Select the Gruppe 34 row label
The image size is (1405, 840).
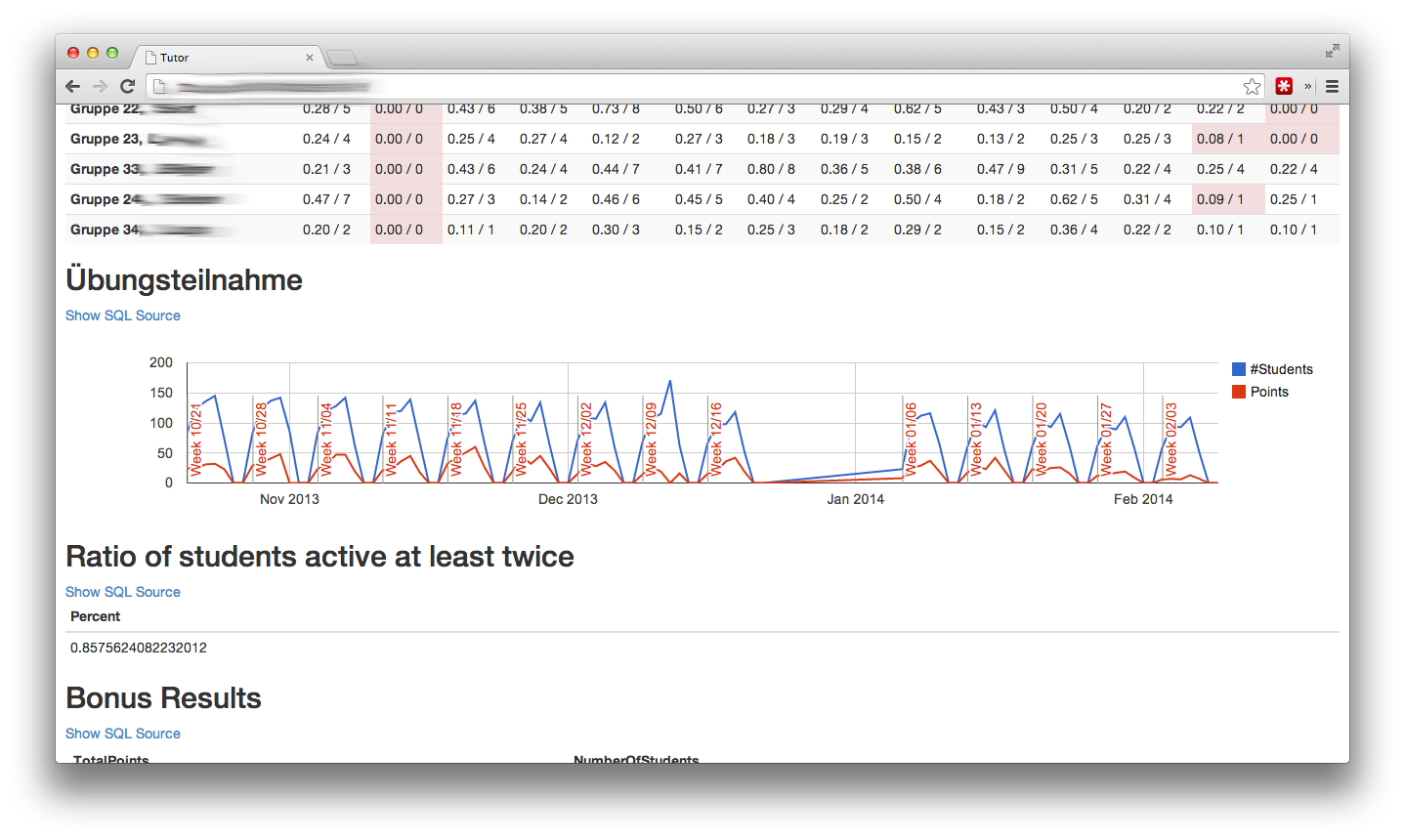click(x=106, y=230)
